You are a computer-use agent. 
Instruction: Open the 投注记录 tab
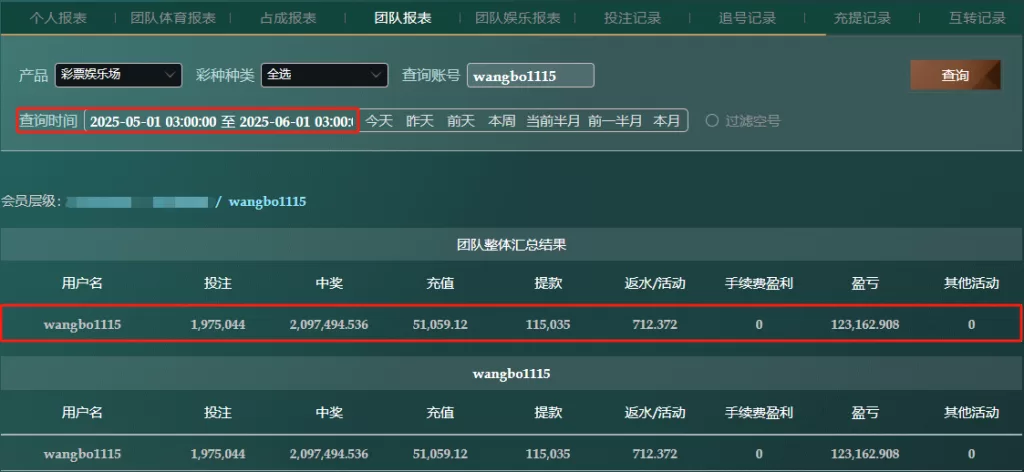pyautogui.click(x=633, y=18)
